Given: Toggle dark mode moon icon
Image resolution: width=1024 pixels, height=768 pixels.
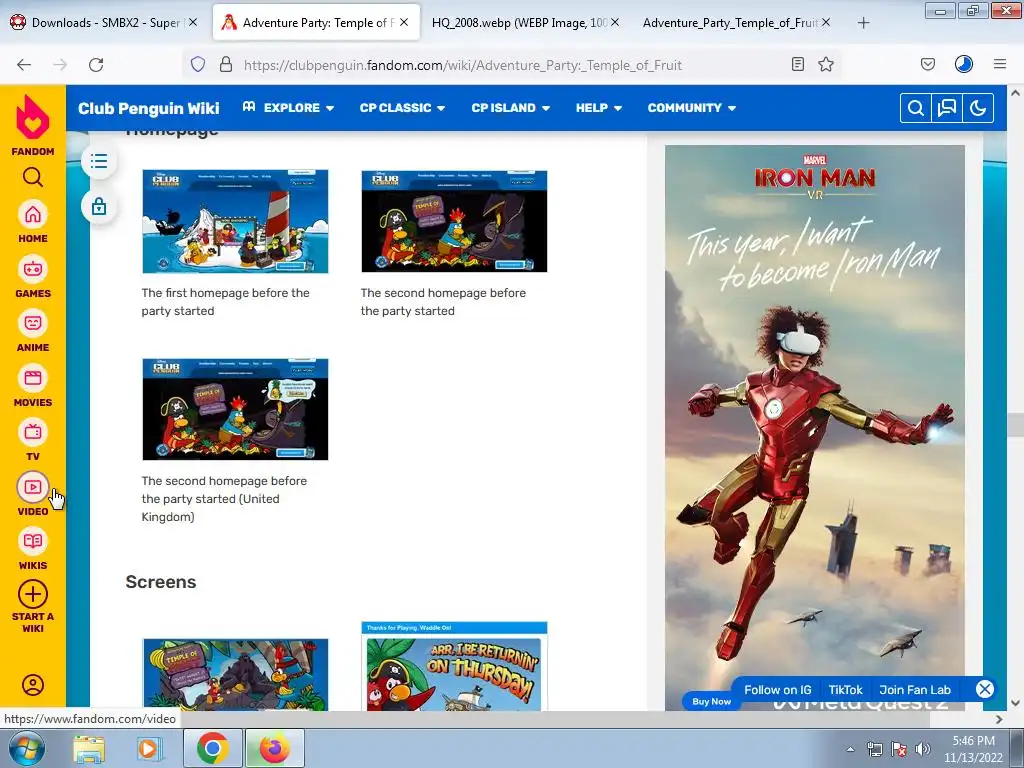Looking at the screenshot, I should point(978,108).
